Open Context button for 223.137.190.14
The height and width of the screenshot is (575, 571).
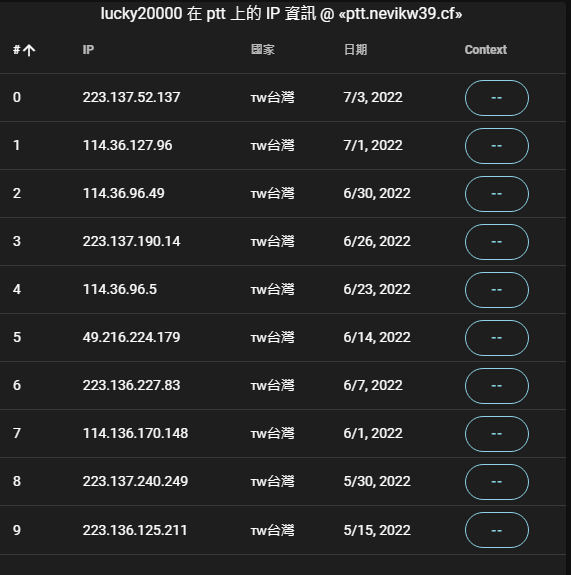click(497, 242)
